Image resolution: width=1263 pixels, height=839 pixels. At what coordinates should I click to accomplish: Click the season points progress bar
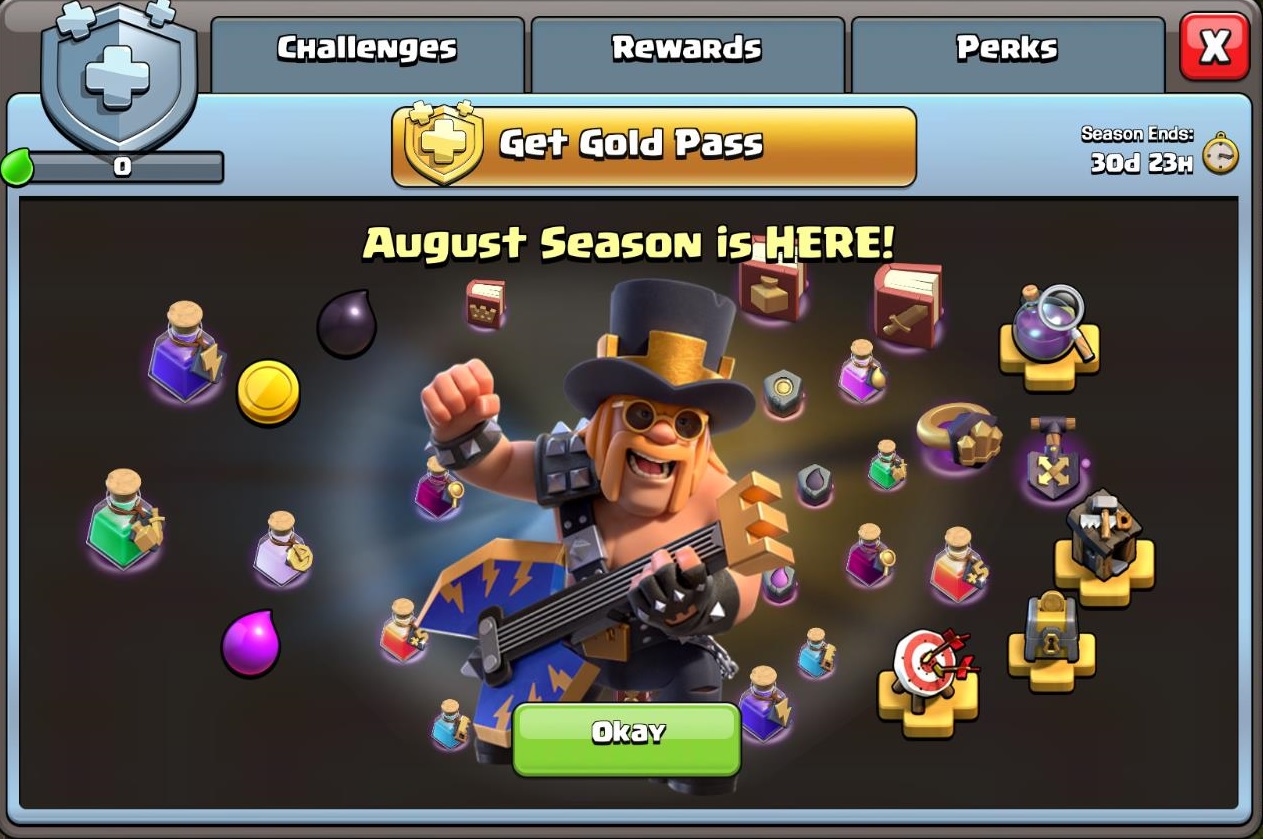pyautogui.click(x=122, y=168)
